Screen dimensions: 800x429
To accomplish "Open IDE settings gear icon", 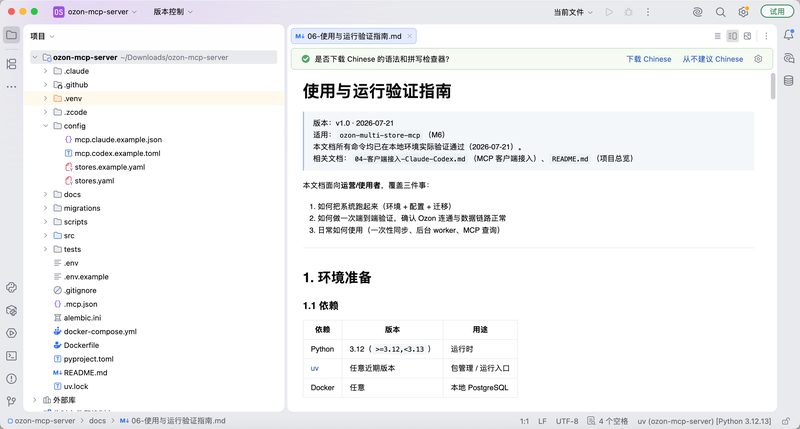I will [743, 12].
